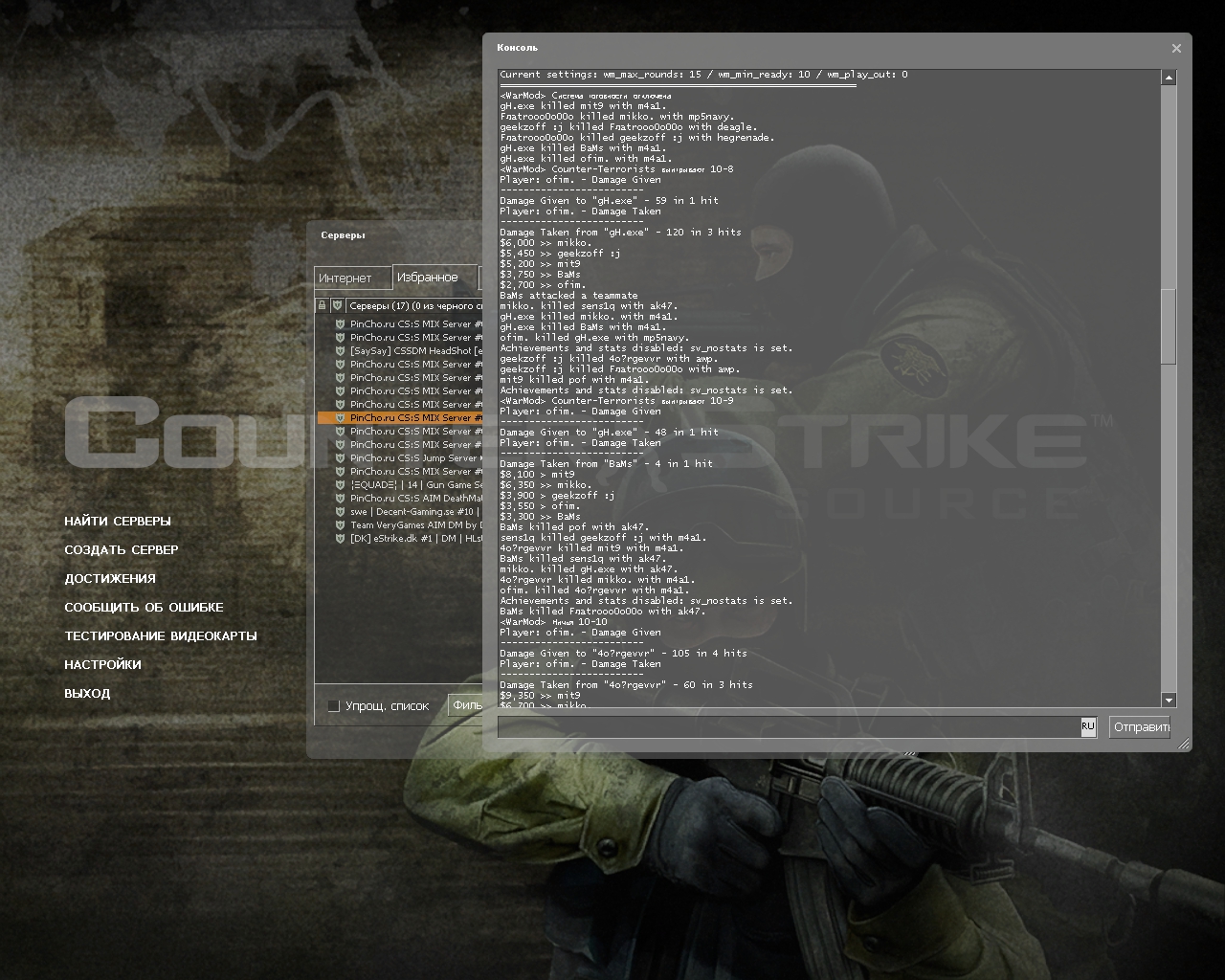
Task: Open the Фильтры button in Servers window
Action: [465, 706]
